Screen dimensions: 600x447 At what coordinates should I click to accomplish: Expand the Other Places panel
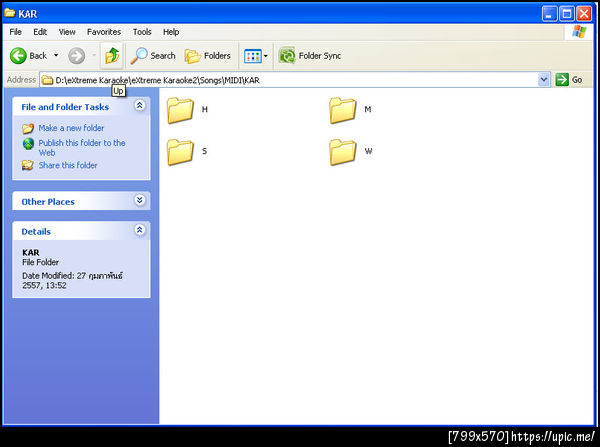[140, 200]
